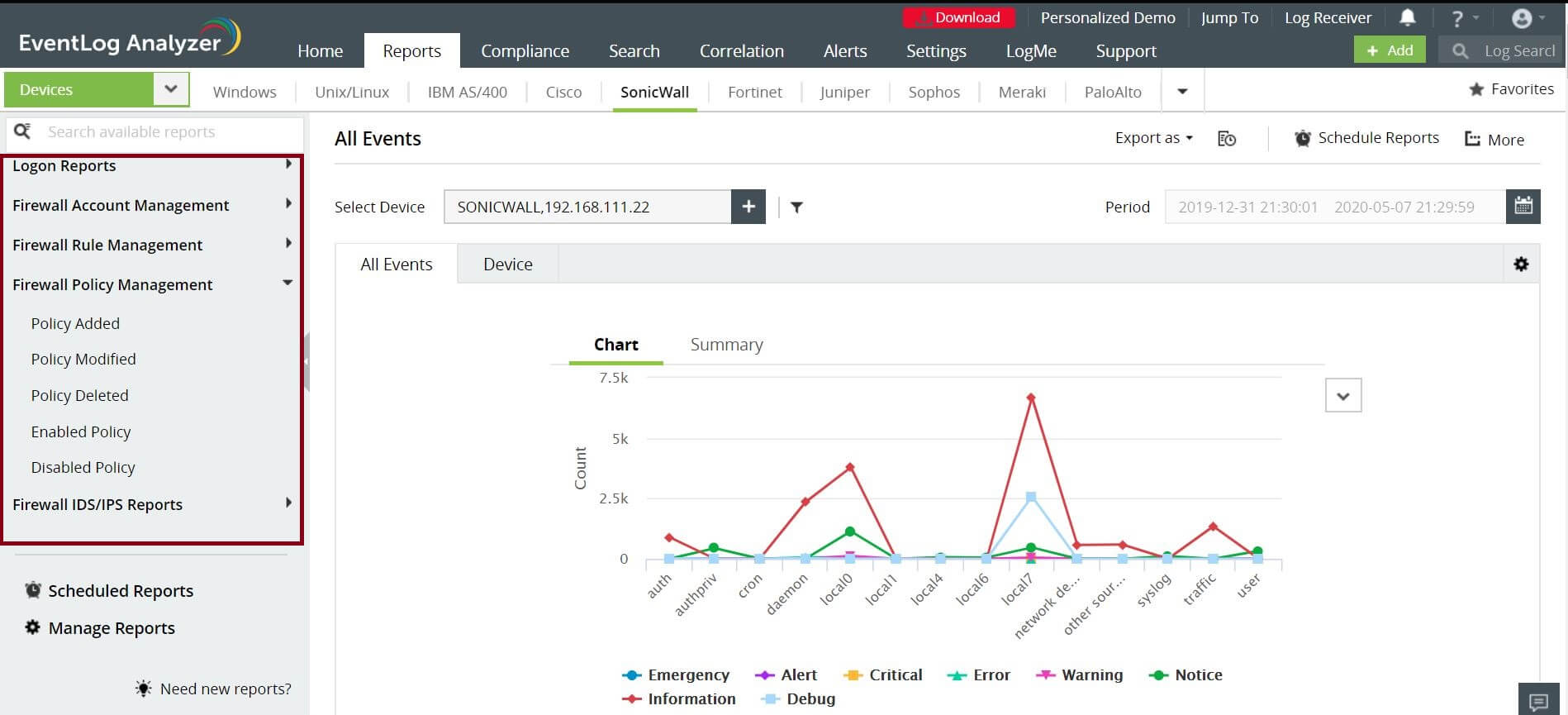This screenshot has width=1568, height=715.
Task: Click the Log Search magnifier icon
Action: [x=1461, y=51]
